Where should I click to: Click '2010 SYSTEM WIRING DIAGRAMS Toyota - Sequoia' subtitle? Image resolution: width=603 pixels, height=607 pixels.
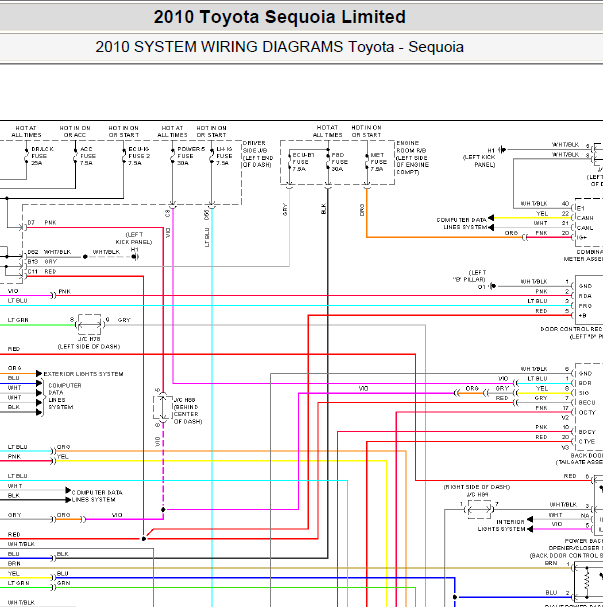[279, 47]
